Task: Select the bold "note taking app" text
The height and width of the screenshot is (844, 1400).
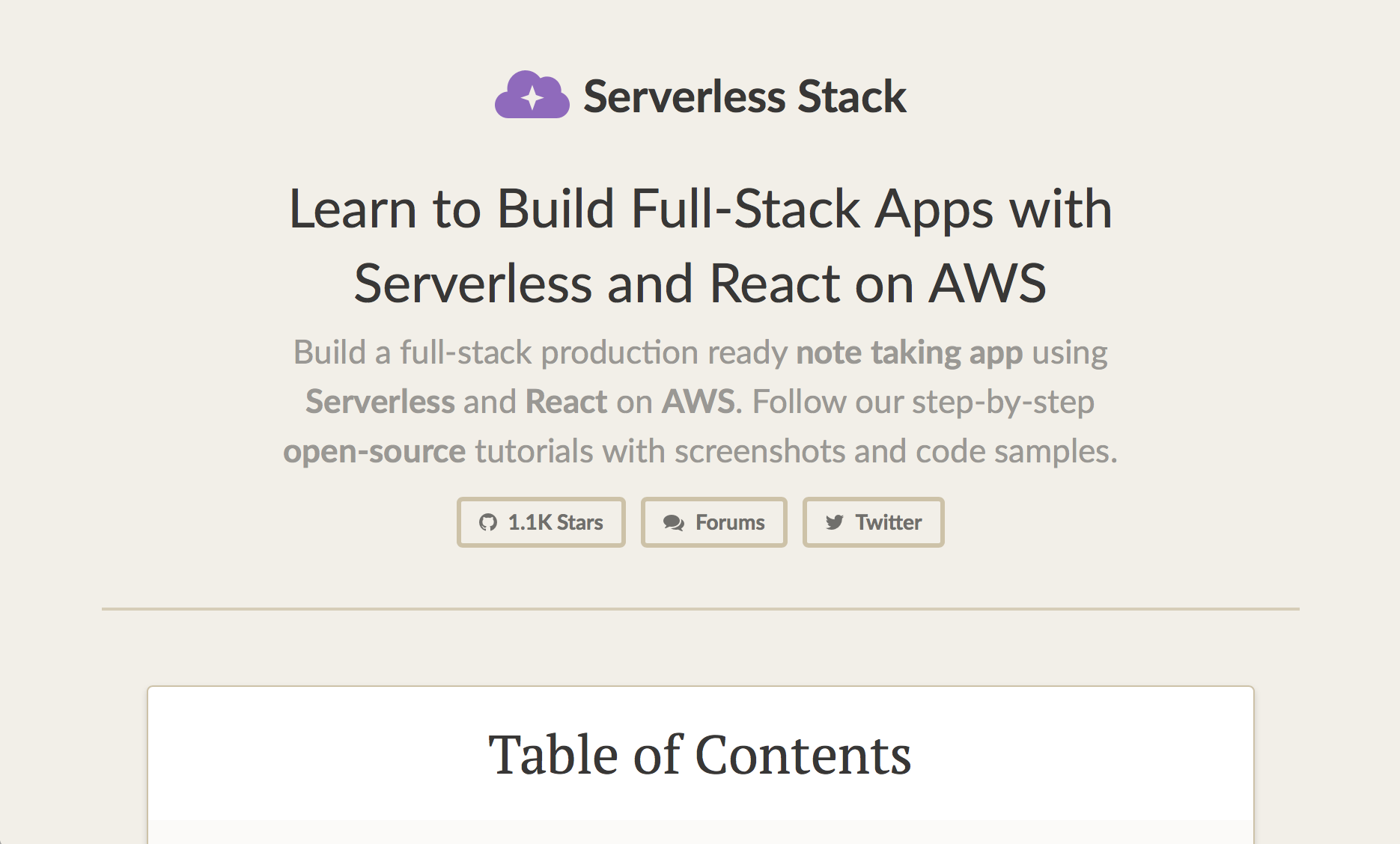Action: [x=909, y=352]
